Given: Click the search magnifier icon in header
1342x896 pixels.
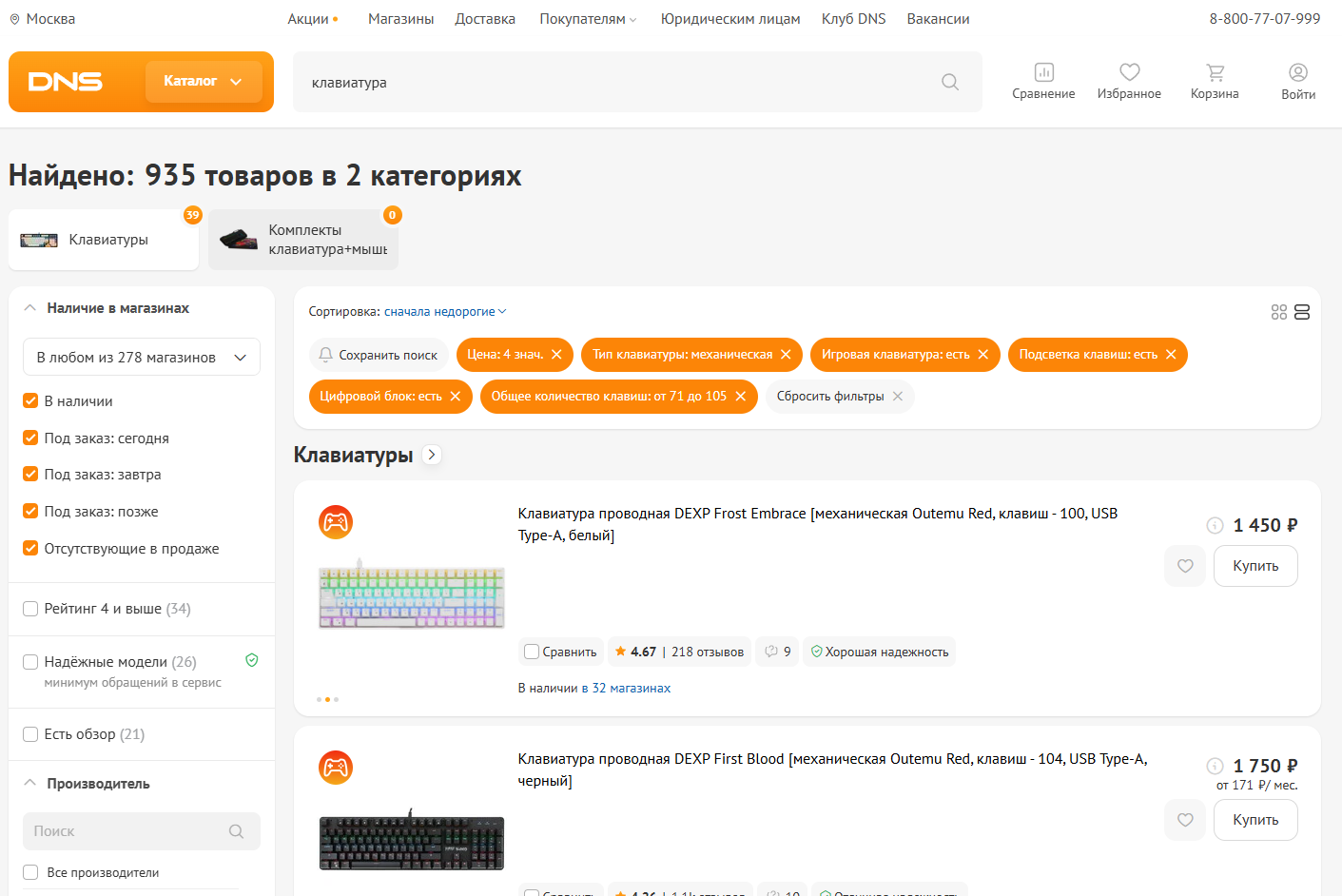Looking at the screenshot, I should [949, 82].
